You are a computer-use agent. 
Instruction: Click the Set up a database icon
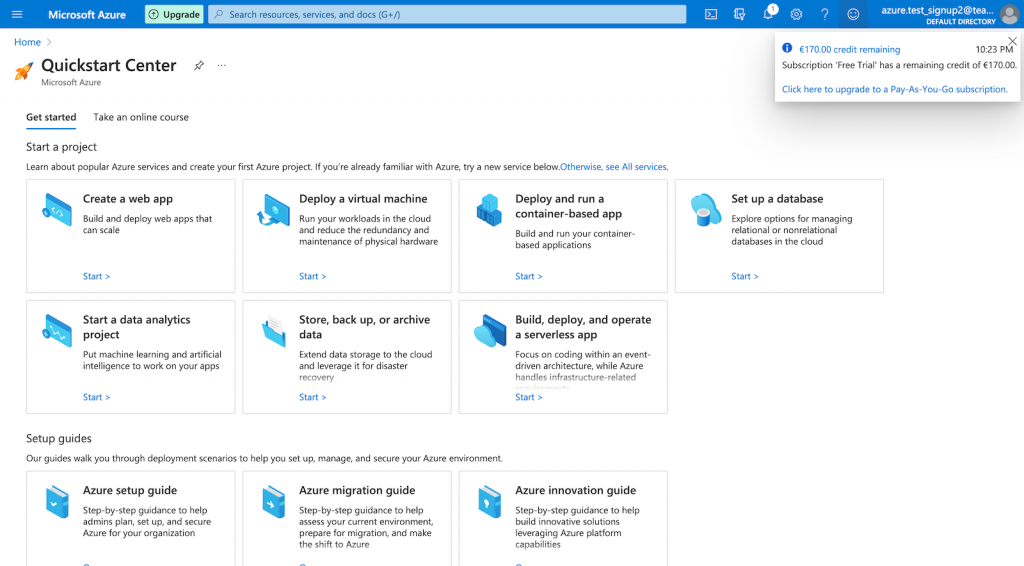705,210
